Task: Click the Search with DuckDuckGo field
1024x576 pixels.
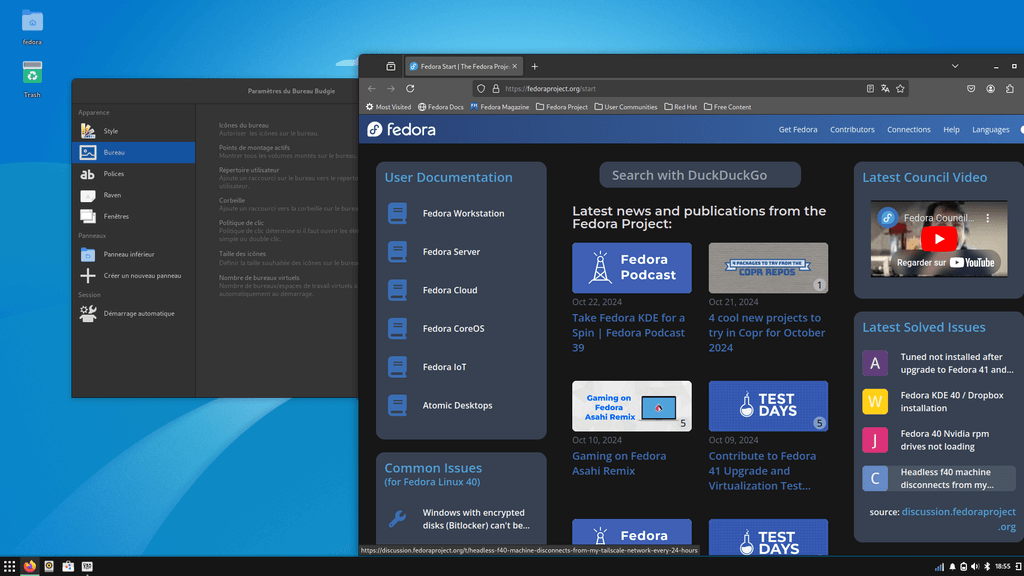Action: (x=700, y=175)
